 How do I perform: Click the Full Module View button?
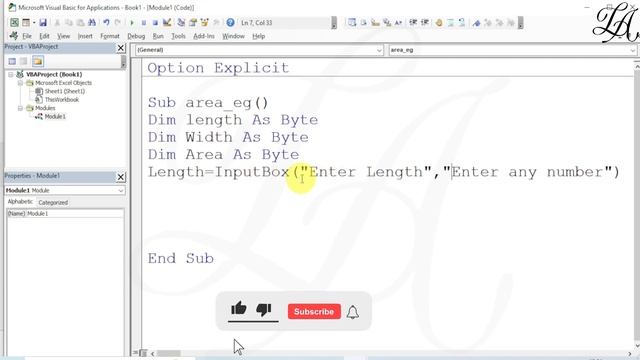pos(143,353)
